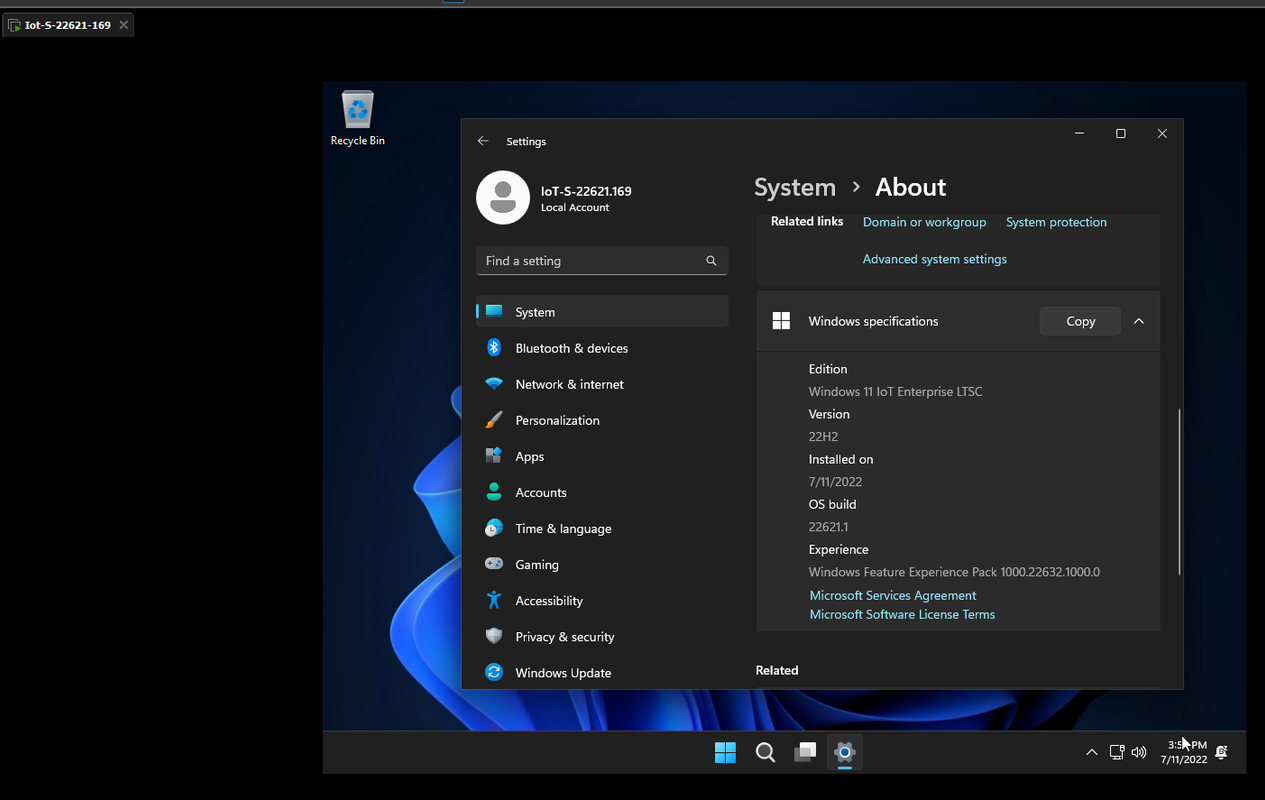This screenshot has width=1265, height=800.
Task: Open System protection link
Action: pos(1056,222)
